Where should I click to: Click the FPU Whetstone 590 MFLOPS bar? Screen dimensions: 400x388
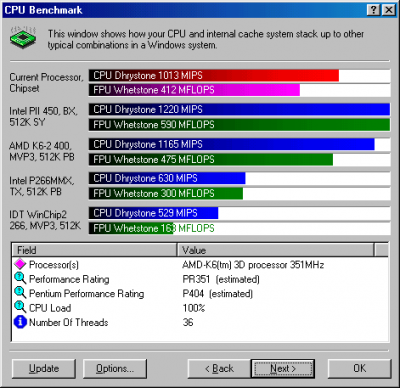(239, 125)
